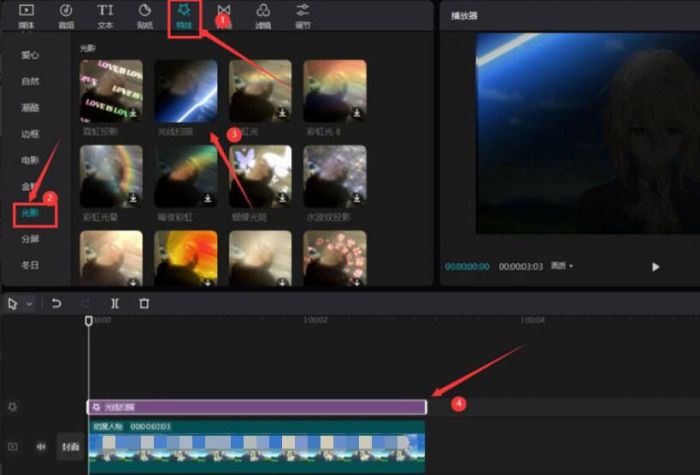Screen dimensions: 700x475
Task: Click the delete trash icon in timeline toolbar
Action: [144, 303]
